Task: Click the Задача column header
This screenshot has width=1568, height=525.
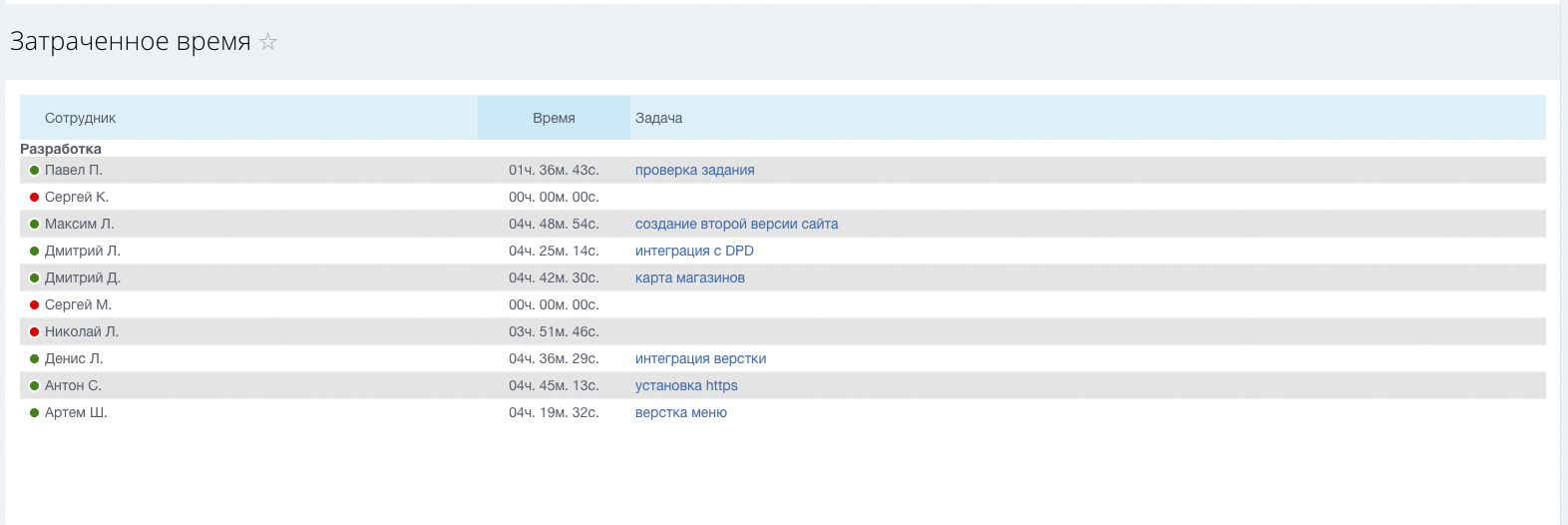Action: [x=658, y=118]
